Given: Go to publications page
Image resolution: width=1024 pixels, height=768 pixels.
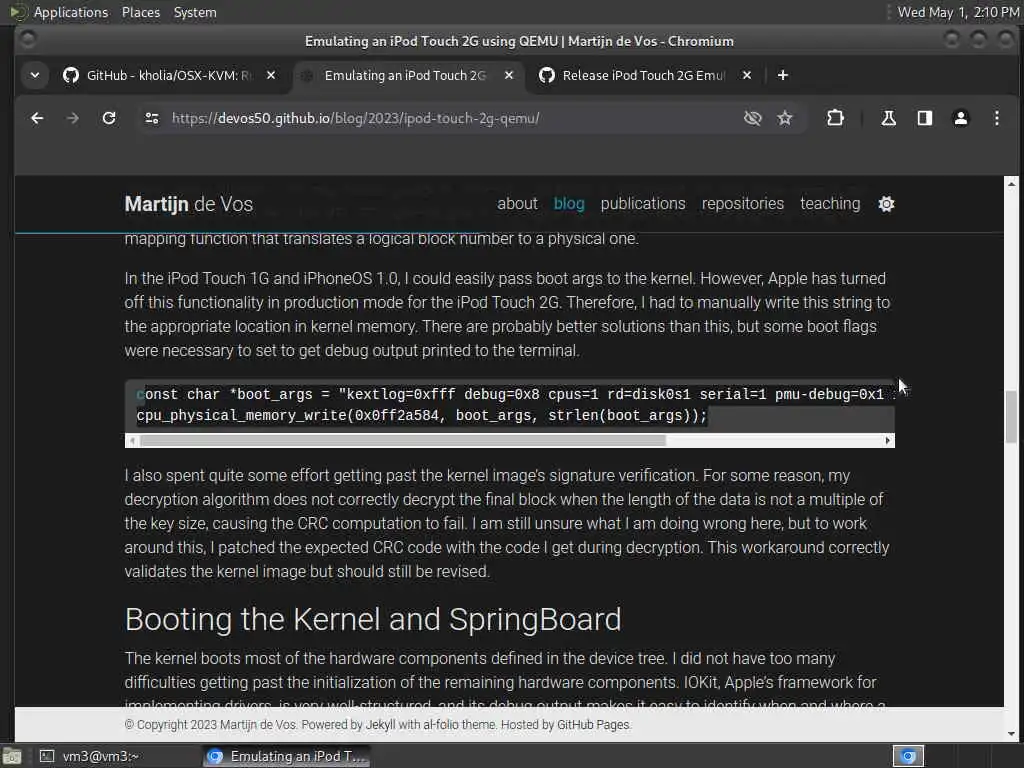Looking at the screenshot, I should pyautogui.click(x=643, y=204).
